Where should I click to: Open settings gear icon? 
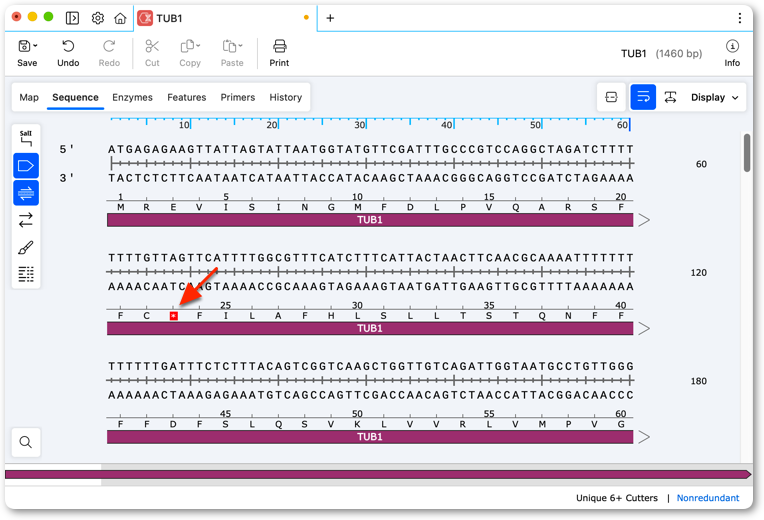point(98,18)
